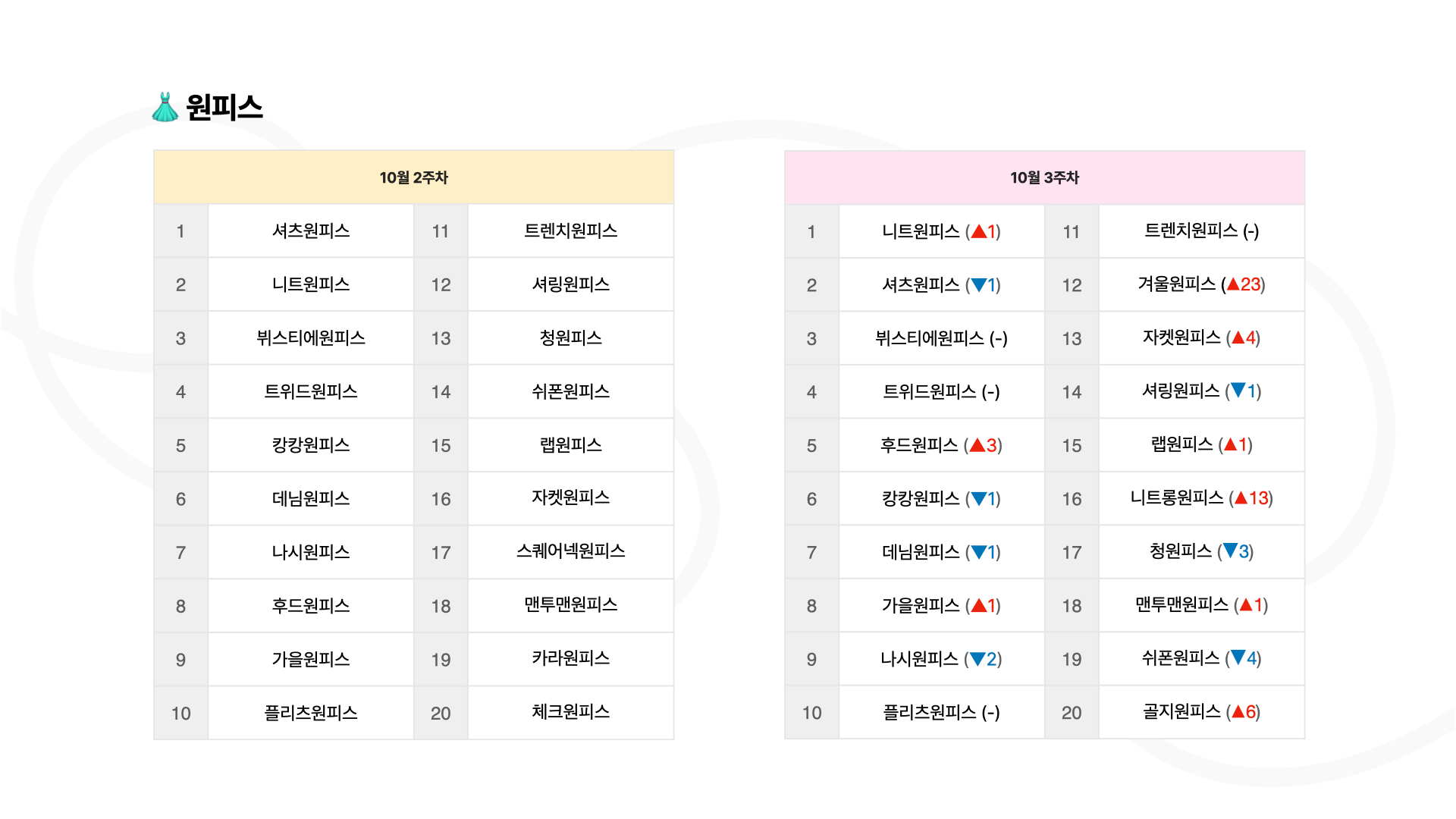Image resolution: width=1456 pixels, height=819 pixels.
Task: Click rank number 1 beside 셔츠원피스 in 10월 2주차
Action: [180, 231]
